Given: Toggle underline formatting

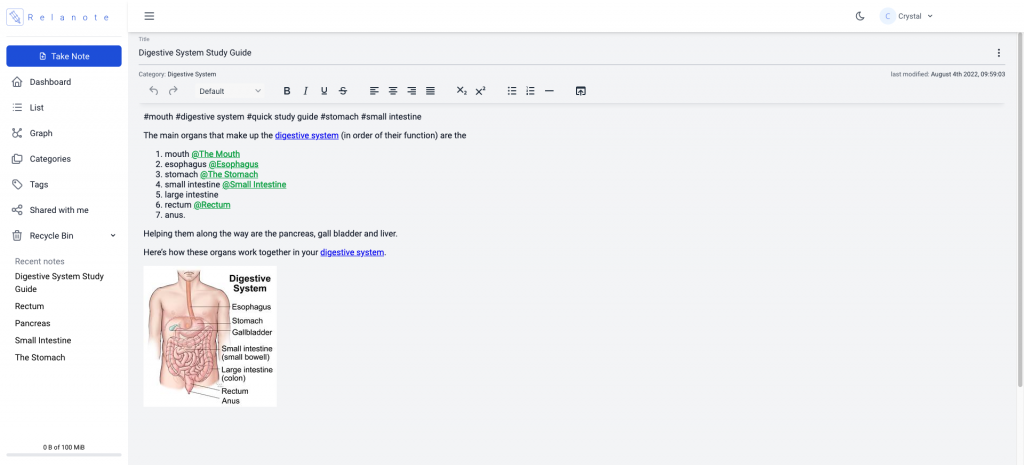Looking at the screenshot, I should 324,91.
